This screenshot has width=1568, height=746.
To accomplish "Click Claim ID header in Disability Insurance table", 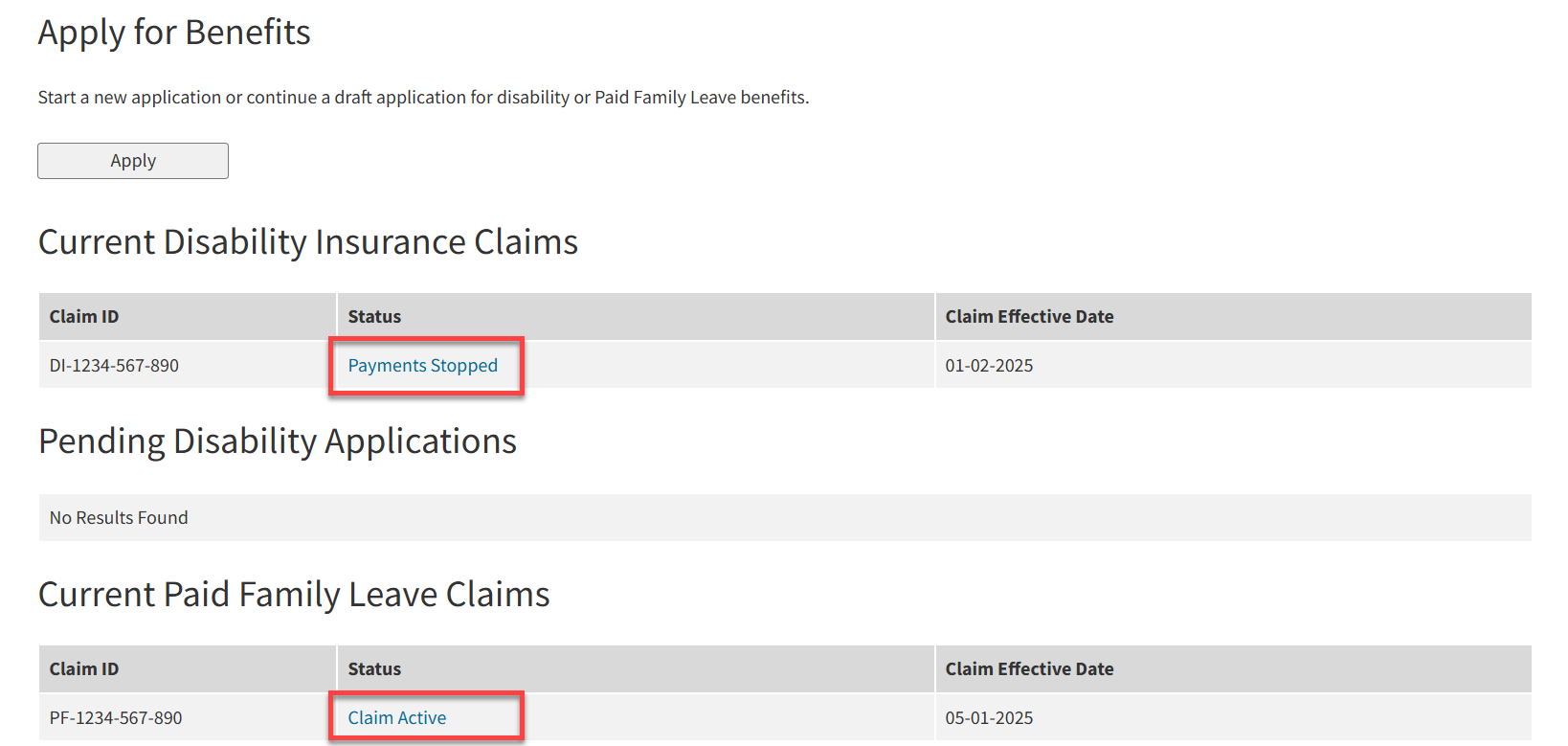I will point(84,317).
